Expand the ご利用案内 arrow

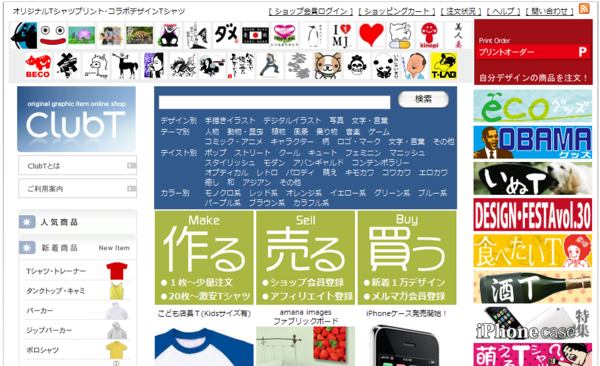pyautogui.click(x=131, y=189)
